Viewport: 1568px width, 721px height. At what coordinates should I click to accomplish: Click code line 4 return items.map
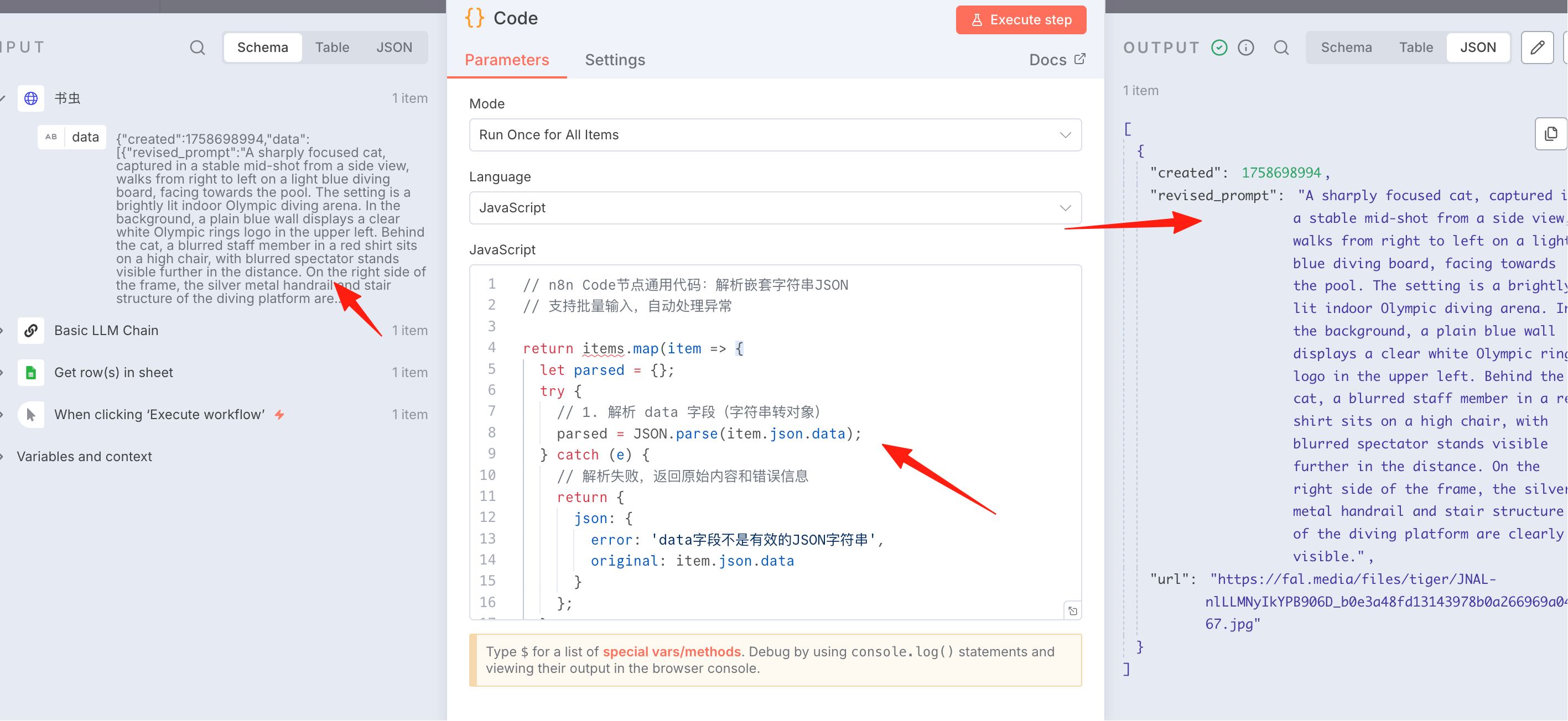click(x=633, y=348)
